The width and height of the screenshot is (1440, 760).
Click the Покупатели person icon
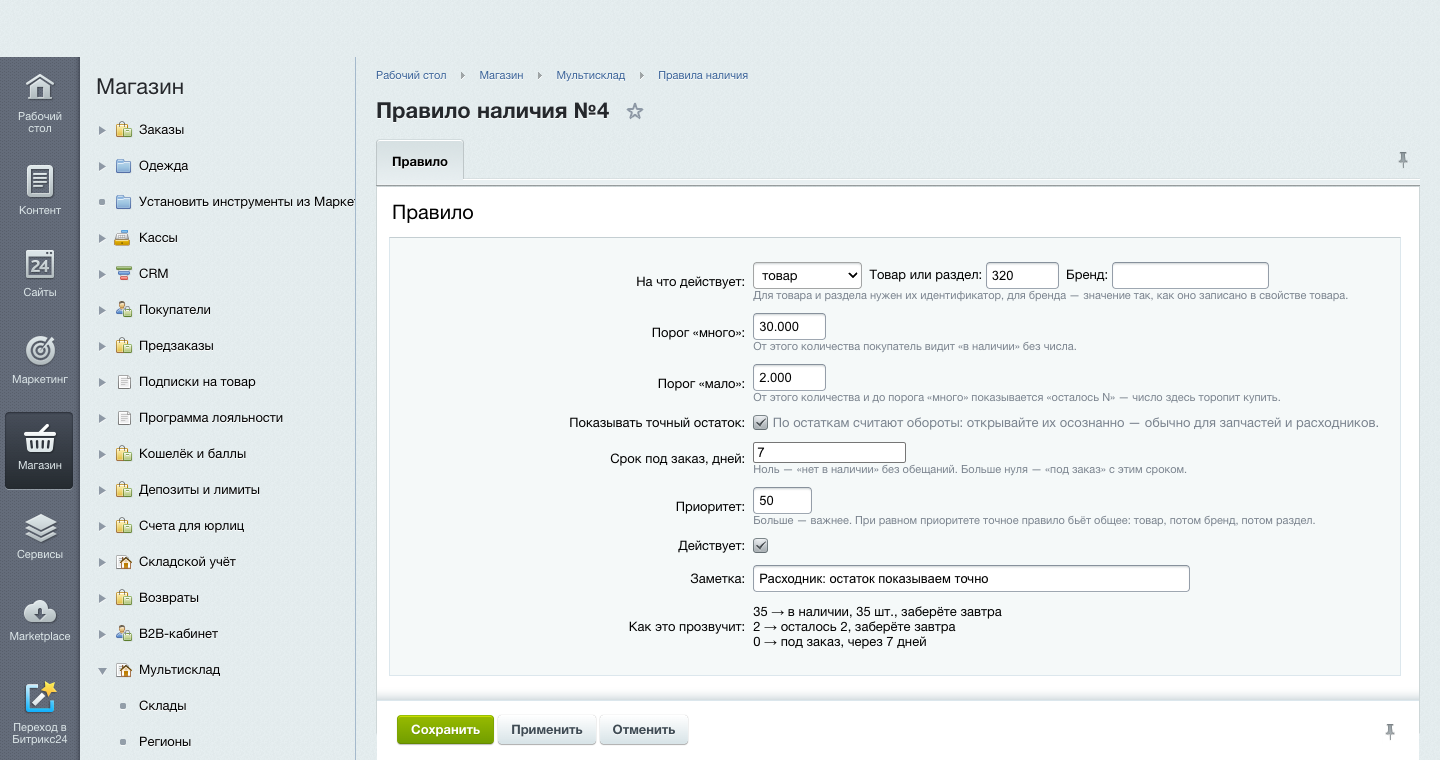123,310
